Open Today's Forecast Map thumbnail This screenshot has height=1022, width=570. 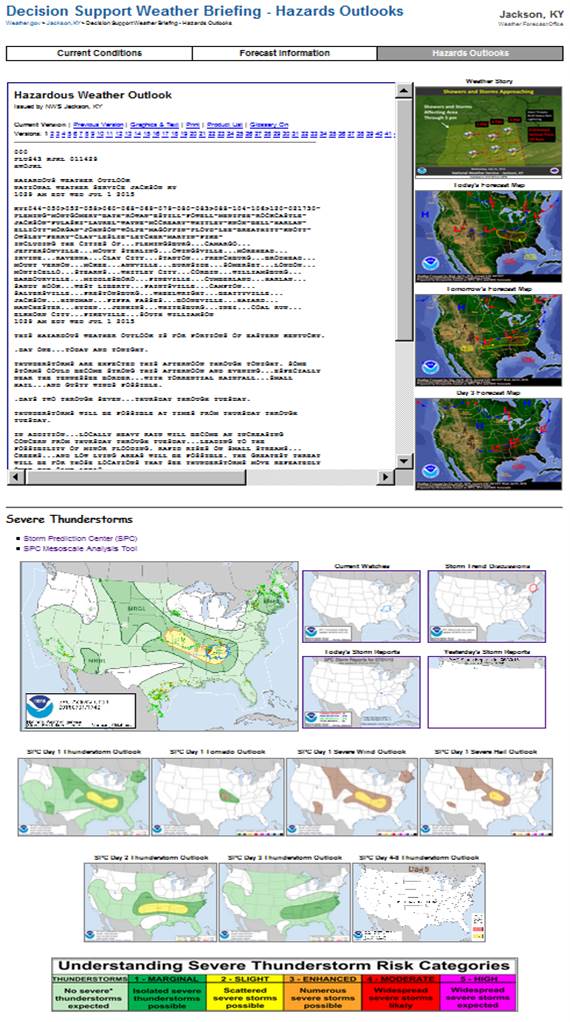(x=489, y=236)
